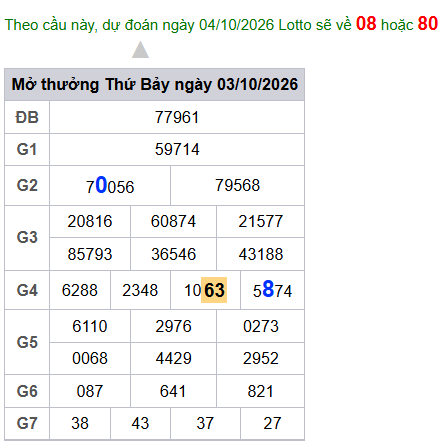Click the red predicted number 80
The width and height of the screenshot is (447, 446).
click(x=428, y=24)
